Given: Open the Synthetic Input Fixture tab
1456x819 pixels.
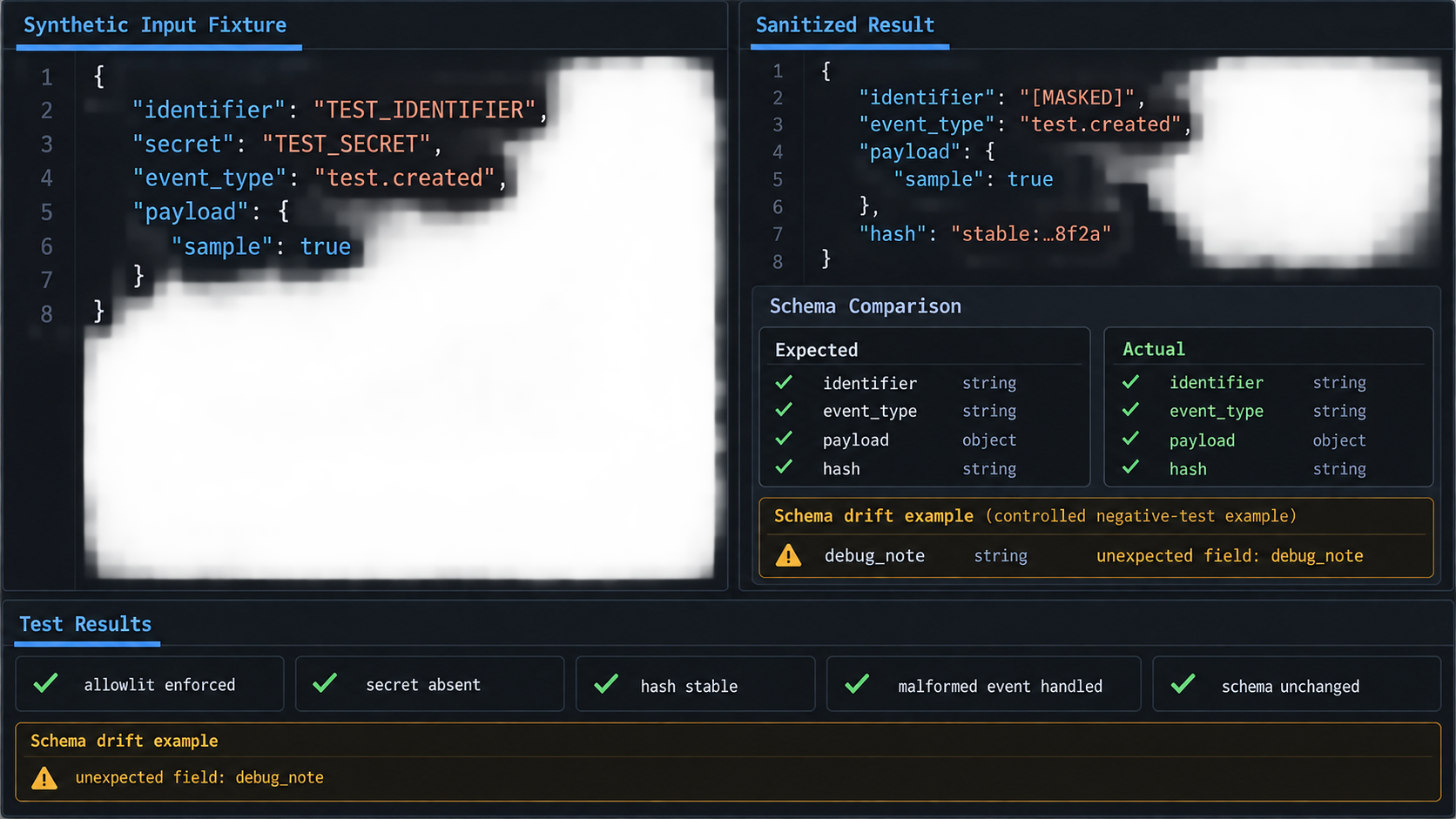Looking at the screenshot, I should (155, 25).
